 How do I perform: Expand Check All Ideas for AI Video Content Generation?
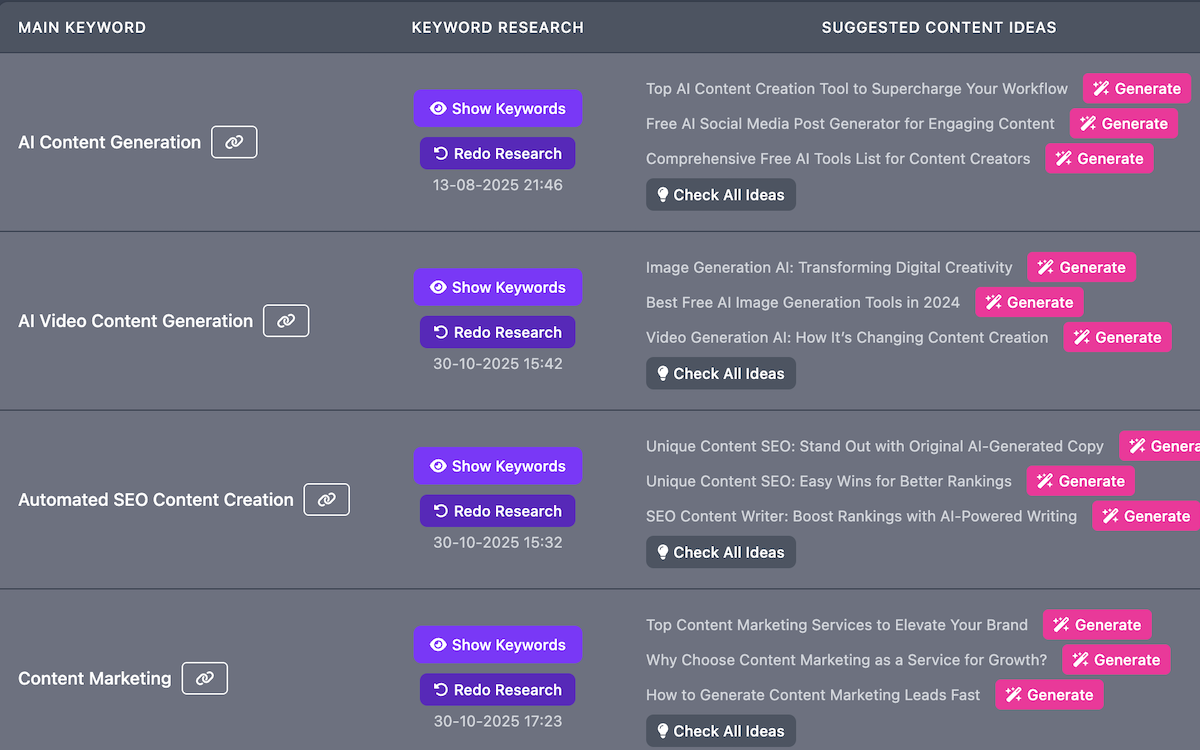pyautogui.click(x=720, y=374)
